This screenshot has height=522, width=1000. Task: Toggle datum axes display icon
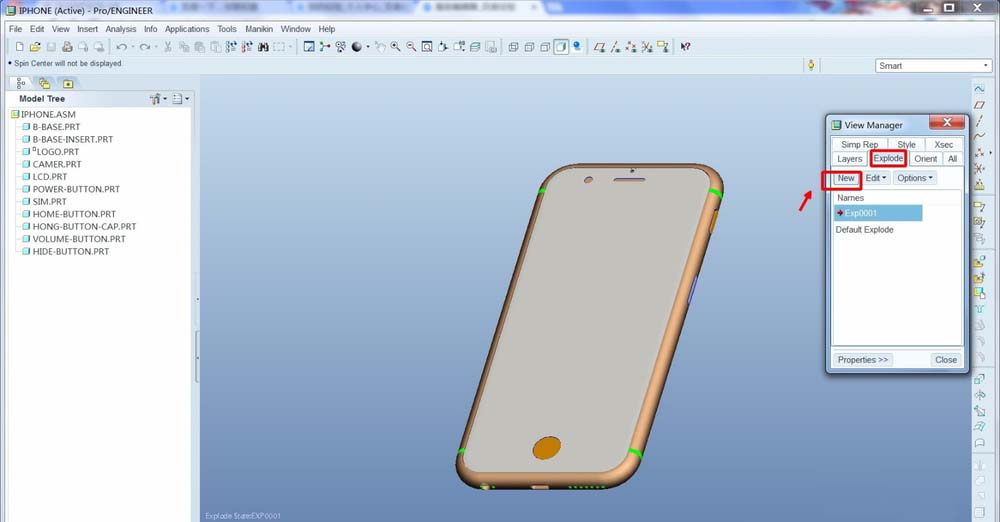[x=615, y=47]
